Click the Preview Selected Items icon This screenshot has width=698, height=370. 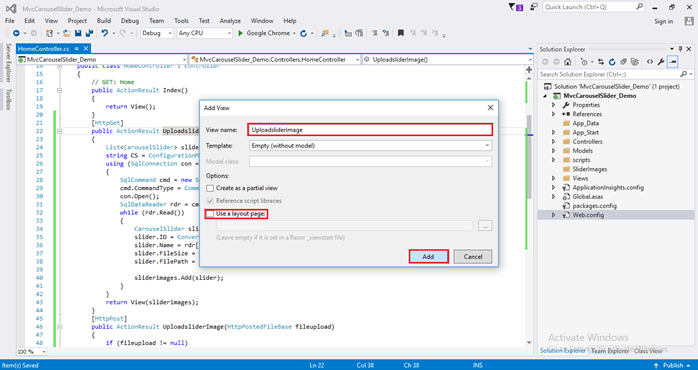(x=673, y=62)
